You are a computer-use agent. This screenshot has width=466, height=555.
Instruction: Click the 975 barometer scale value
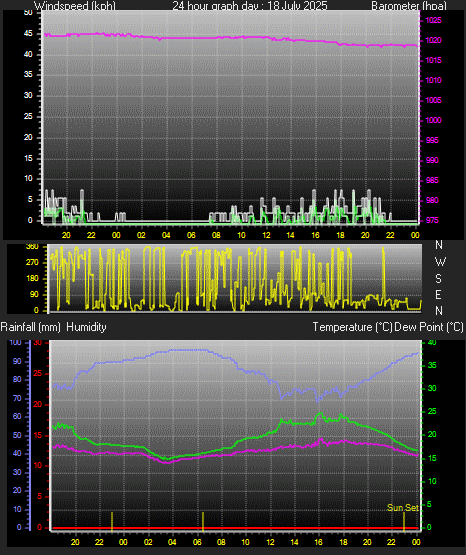(x=432, y=220)
